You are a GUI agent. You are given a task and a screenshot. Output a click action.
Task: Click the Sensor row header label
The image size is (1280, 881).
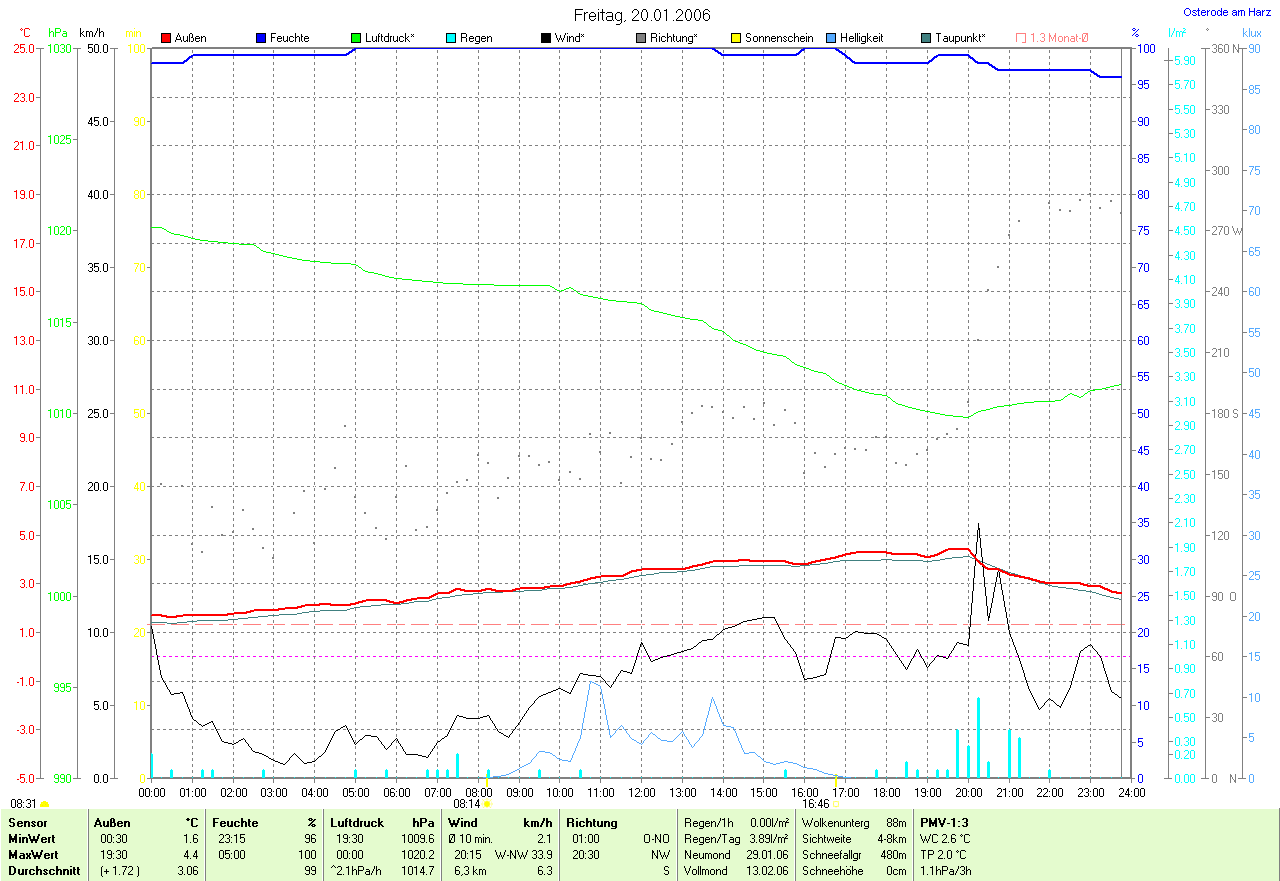pos(28,823)
